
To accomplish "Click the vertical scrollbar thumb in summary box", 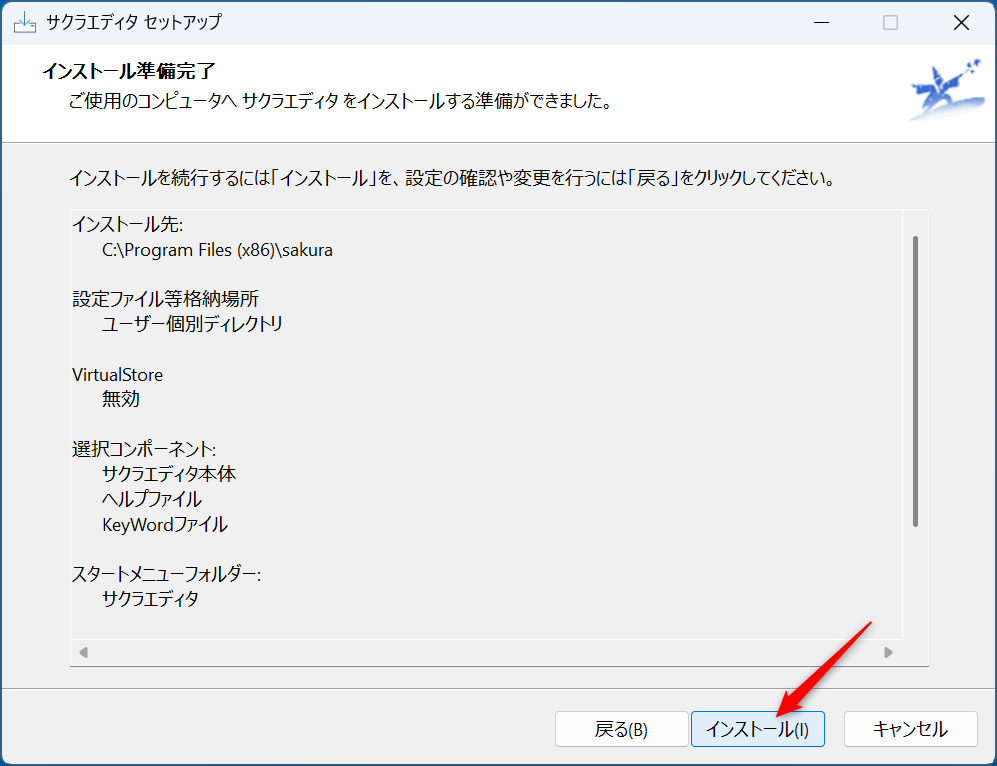I will (x=916, y=381).
